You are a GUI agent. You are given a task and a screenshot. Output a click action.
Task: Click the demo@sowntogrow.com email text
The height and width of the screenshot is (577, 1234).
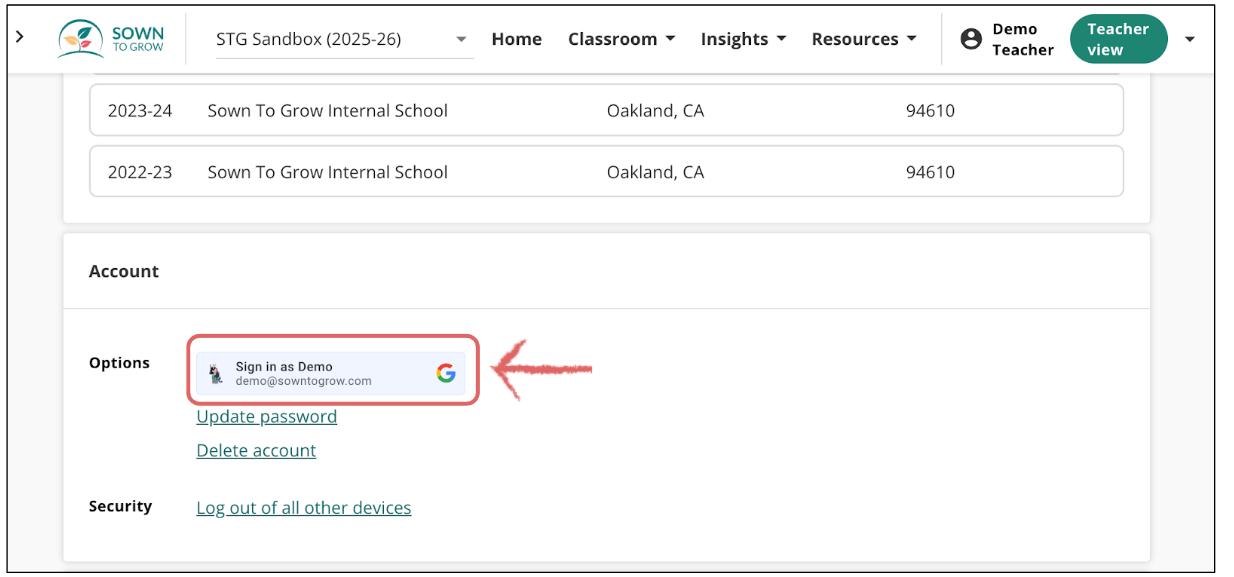point(303,380)
